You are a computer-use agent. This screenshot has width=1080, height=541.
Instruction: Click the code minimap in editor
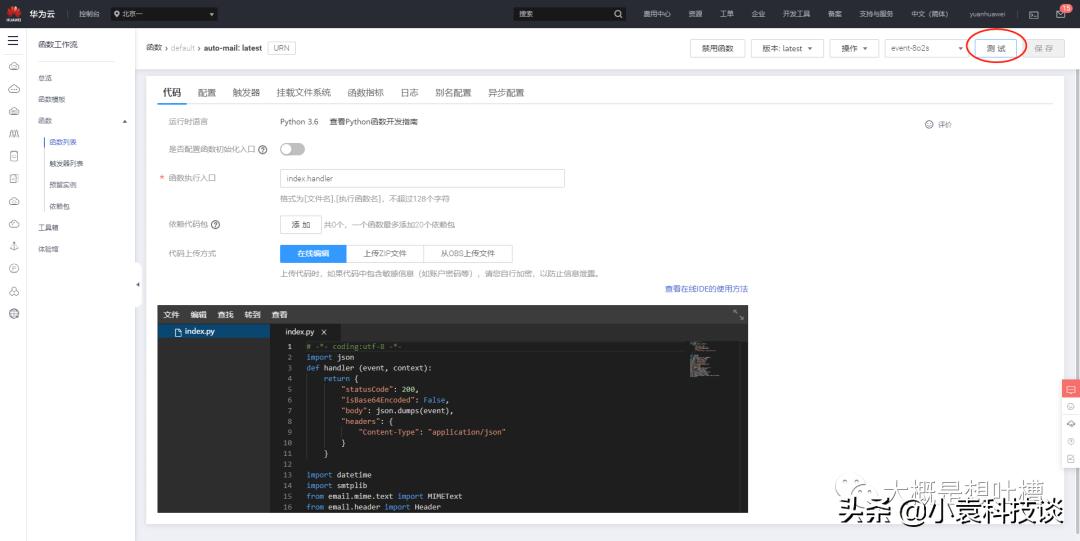pos(704,358)
